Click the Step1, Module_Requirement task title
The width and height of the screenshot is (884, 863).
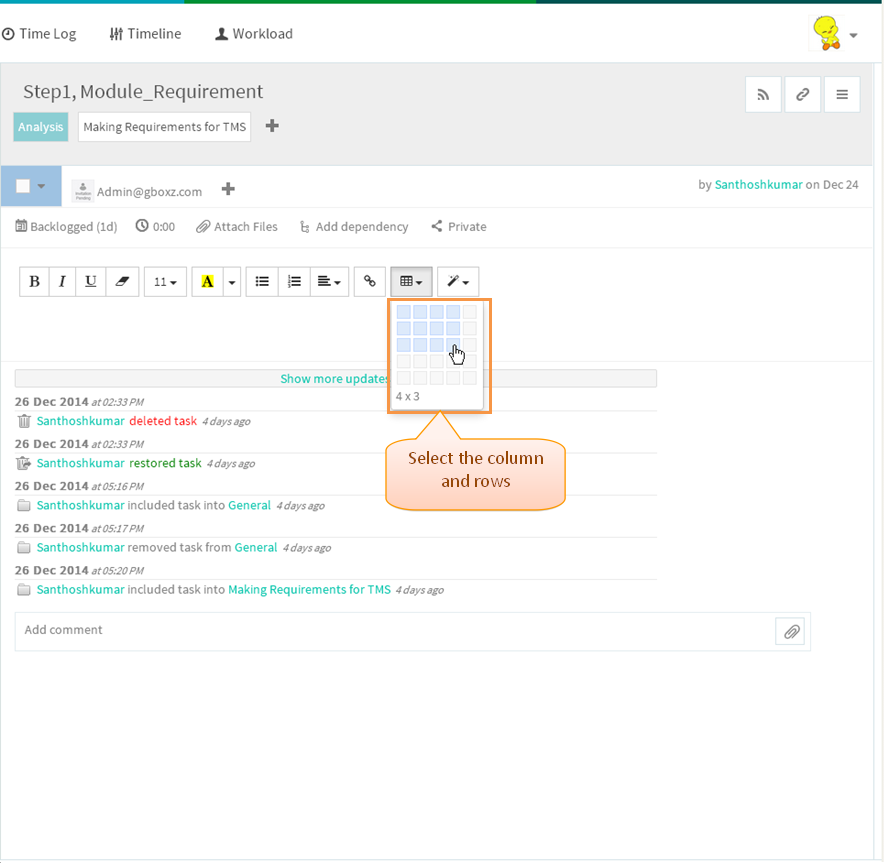(x=143, y=91)
